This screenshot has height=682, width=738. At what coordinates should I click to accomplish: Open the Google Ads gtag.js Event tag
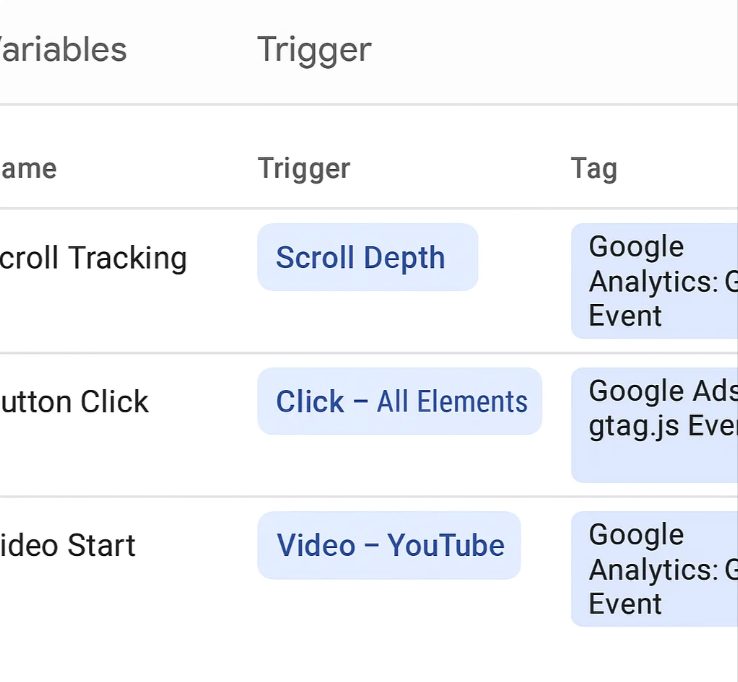654,425
